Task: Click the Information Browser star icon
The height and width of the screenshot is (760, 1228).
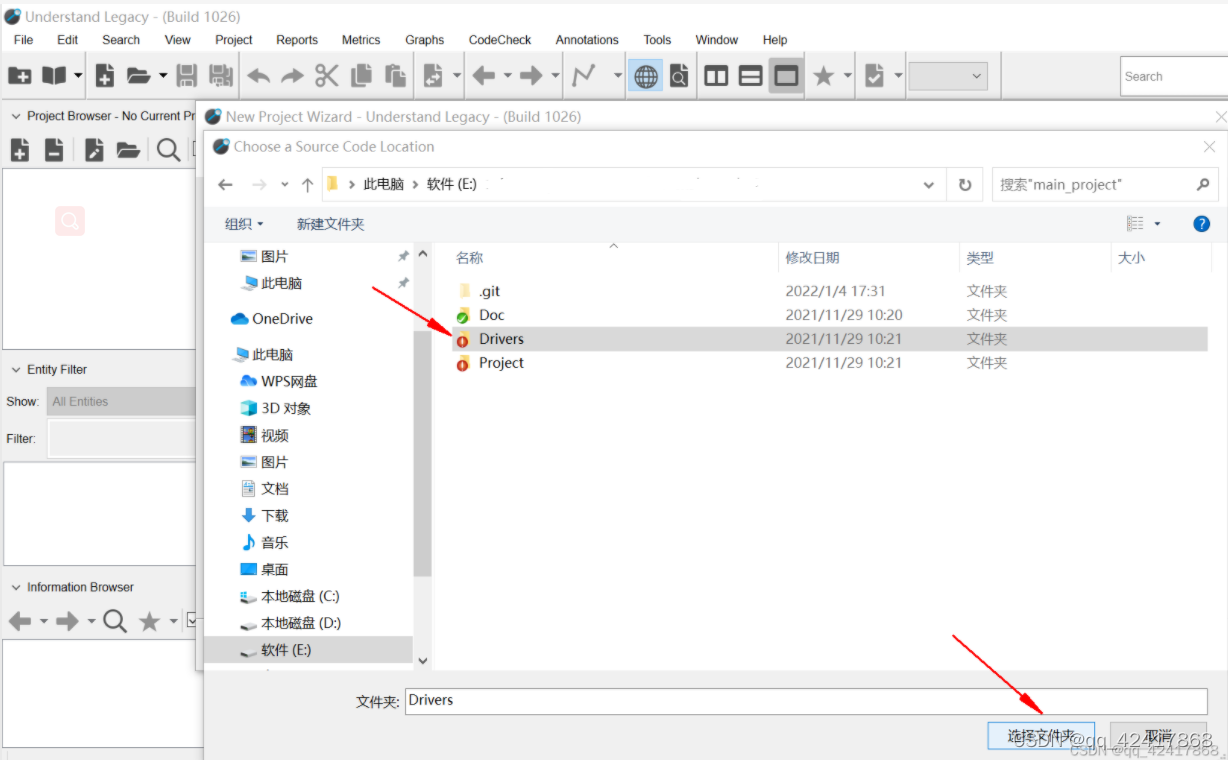Action: (149, 622)
